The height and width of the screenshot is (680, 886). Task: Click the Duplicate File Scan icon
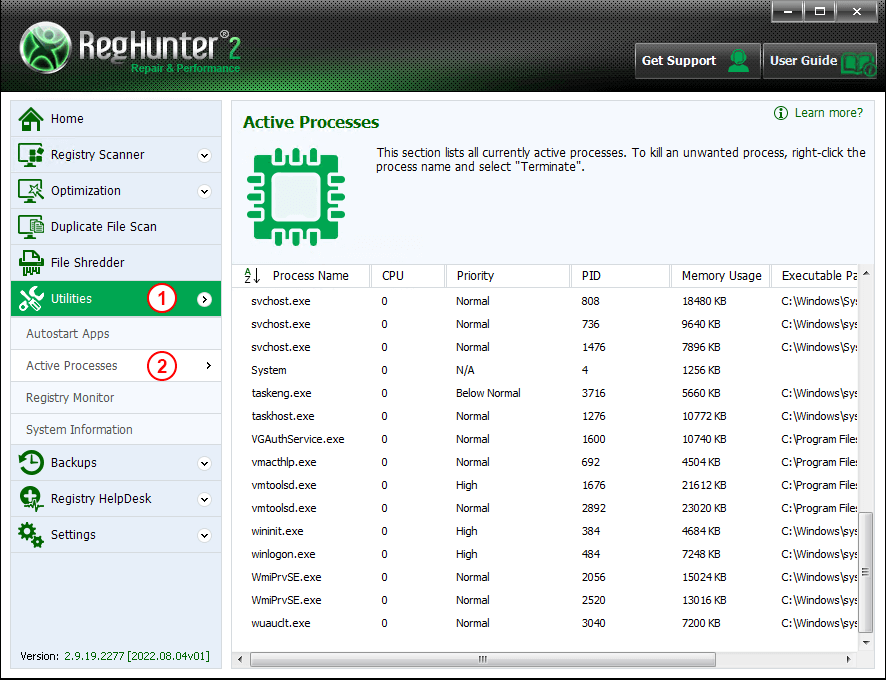tap(32, 227)
